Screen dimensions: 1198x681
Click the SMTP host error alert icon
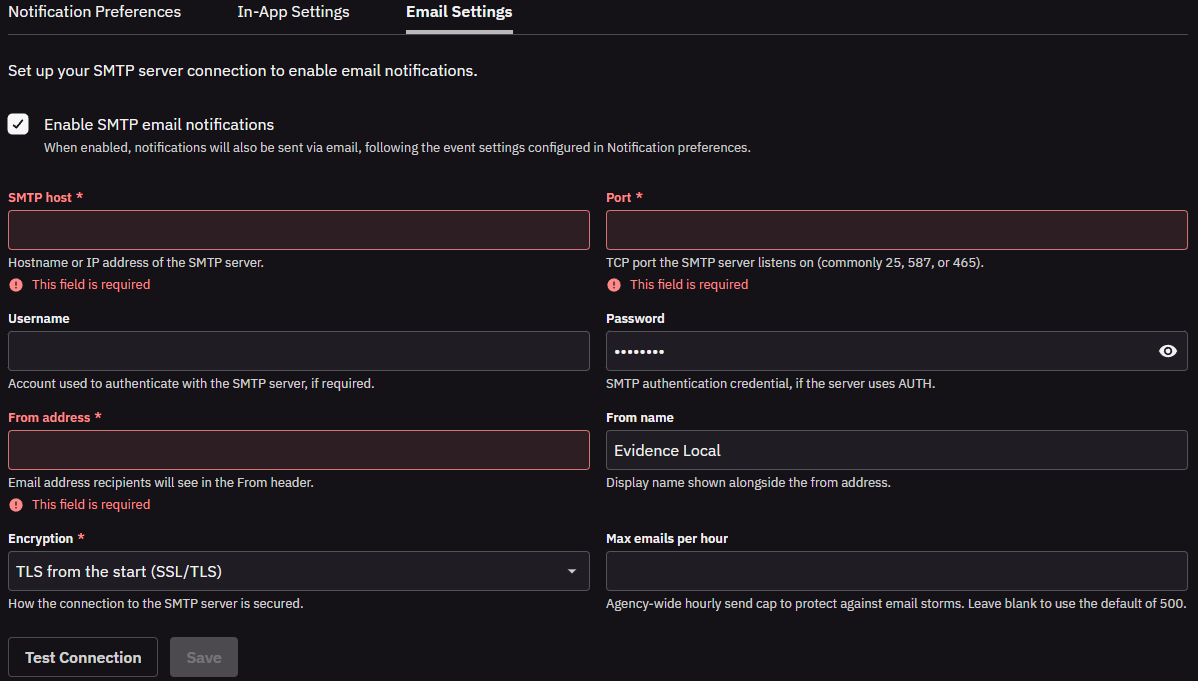point(16,285)
